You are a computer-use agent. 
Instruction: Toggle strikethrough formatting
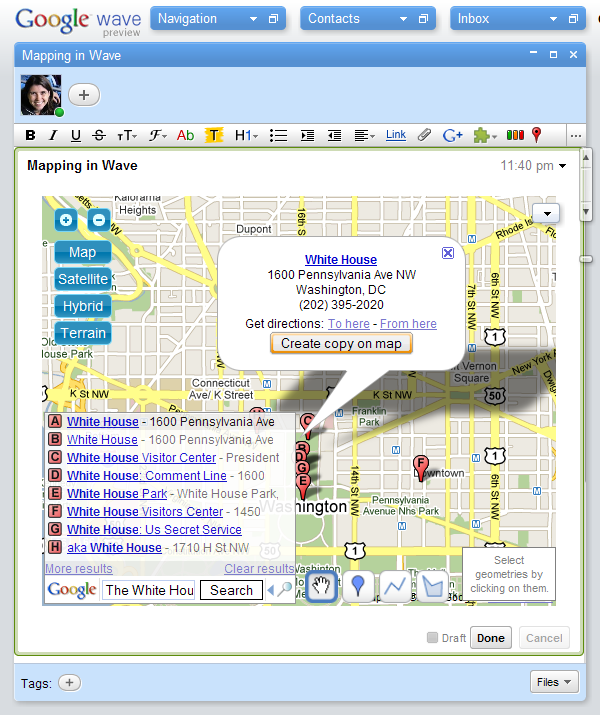(98, 135)
